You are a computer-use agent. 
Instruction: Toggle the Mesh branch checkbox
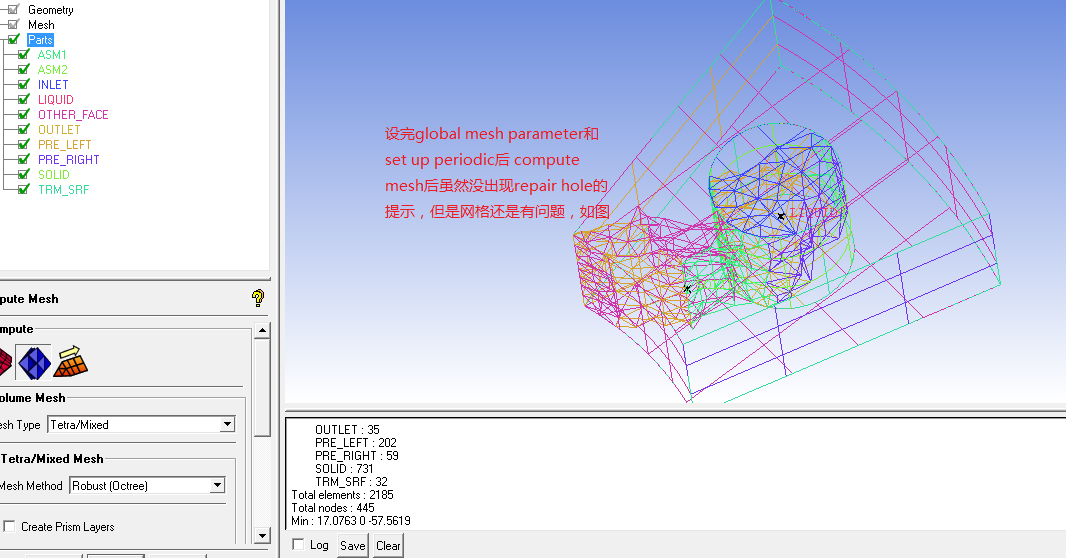coord(13,25)
